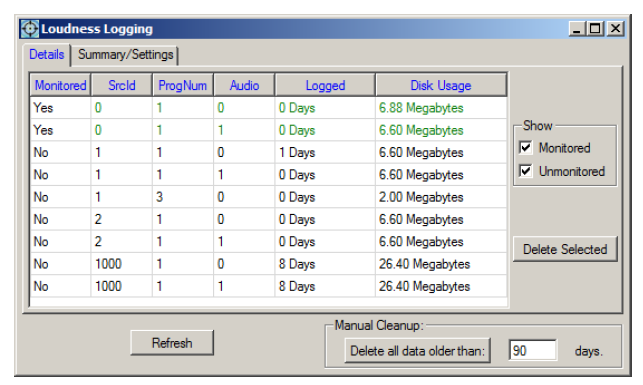Close the Loudness Logging window

pyautogui.click(x=616, y=29)
